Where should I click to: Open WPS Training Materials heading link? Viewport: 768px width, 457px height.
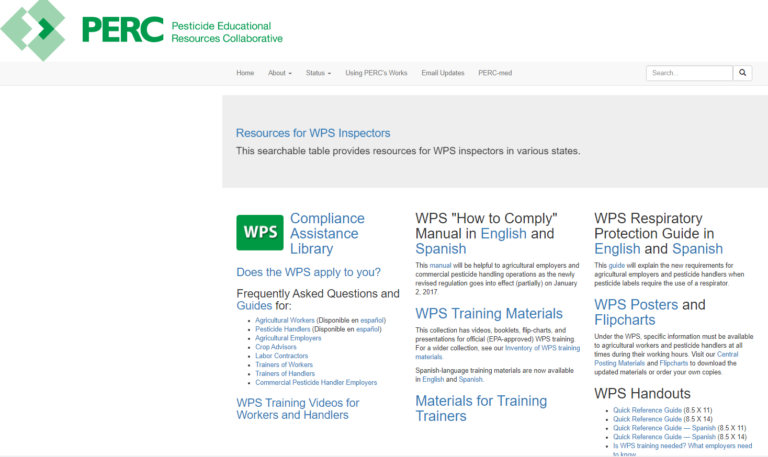coord(489,313)
